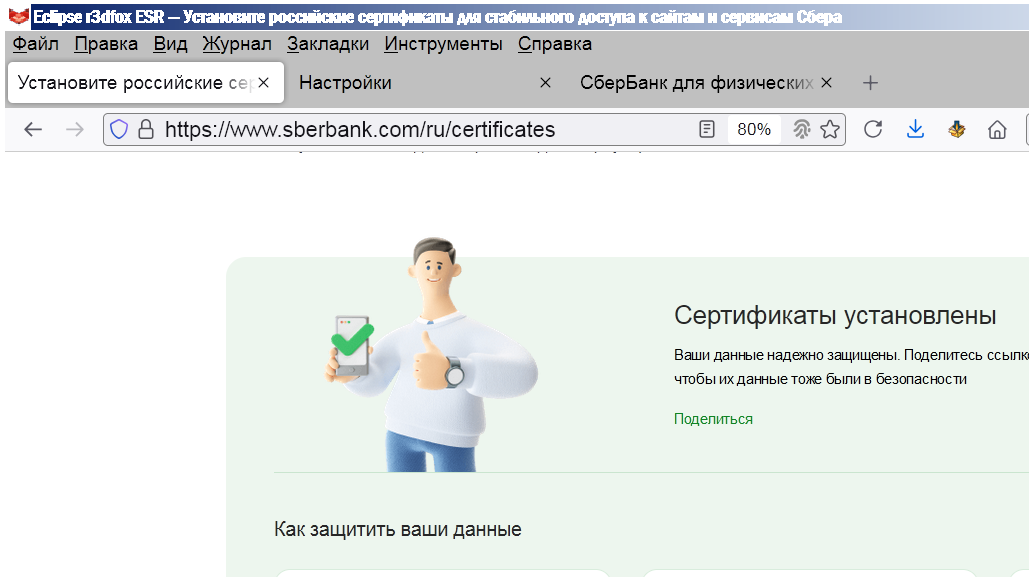The width and height of the screenshot is (1029, 577).
Task: Click 'Сертификаты установлены' heading
Action: (x=835, y=316)
